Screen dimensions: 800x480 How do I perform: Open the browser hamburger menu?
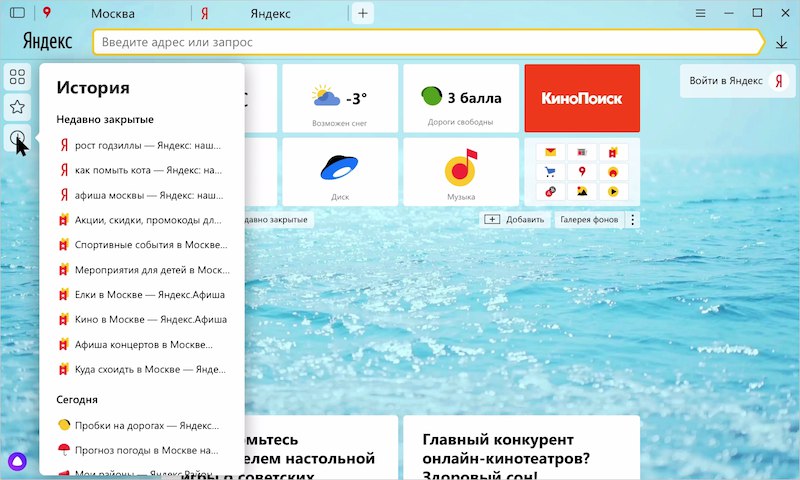click(x=701, y=13)
